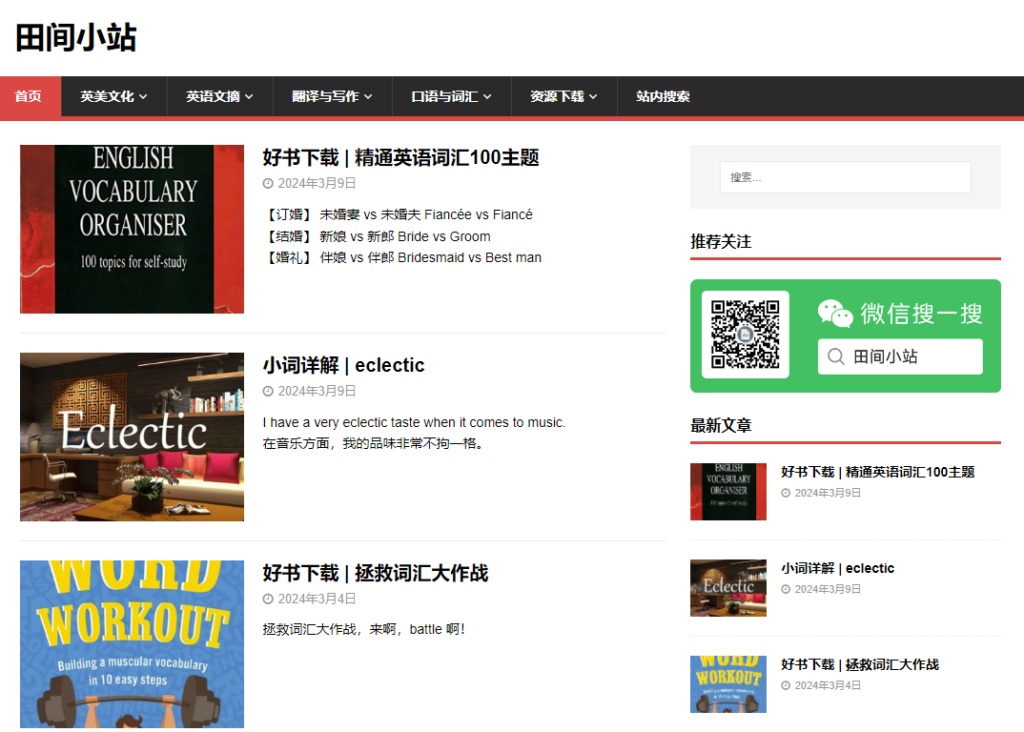Click clock icon by sidebar 拯救词汇大作战 date
This screenshot has height=732, width=1024.
click(x=786, y=686)
